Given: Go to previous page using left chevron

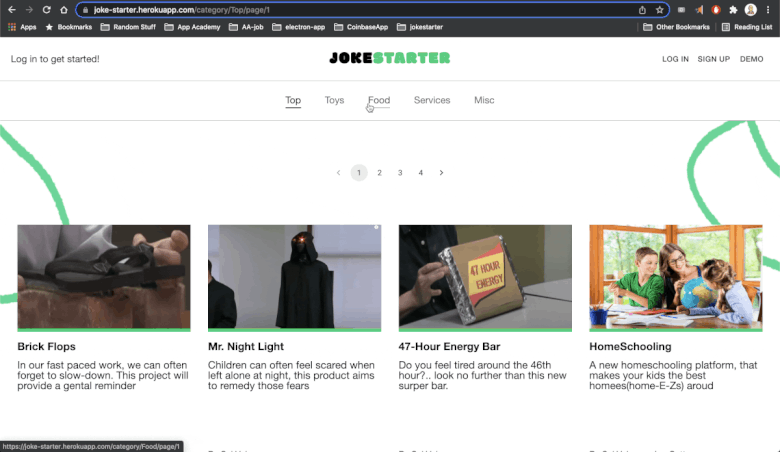Looking at the screenshot, I should coord(338,173).
